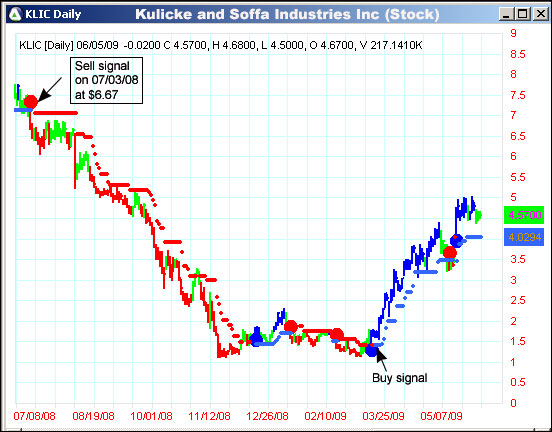Click the 11/12/08 date axis label
The image size is (552, 432).
tap(209, 416)
